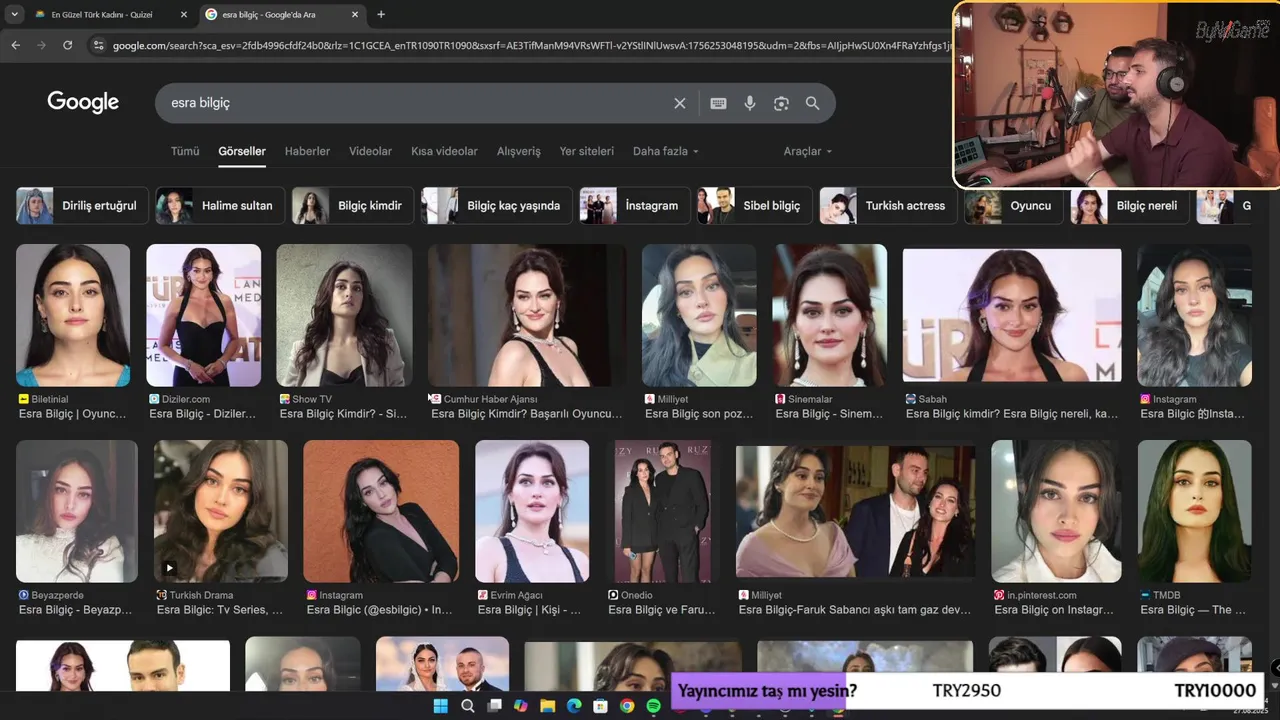Viewport: 1280px width, 720px height.
Task: Open the Yer siteleri tab
Action: (587, 151)
